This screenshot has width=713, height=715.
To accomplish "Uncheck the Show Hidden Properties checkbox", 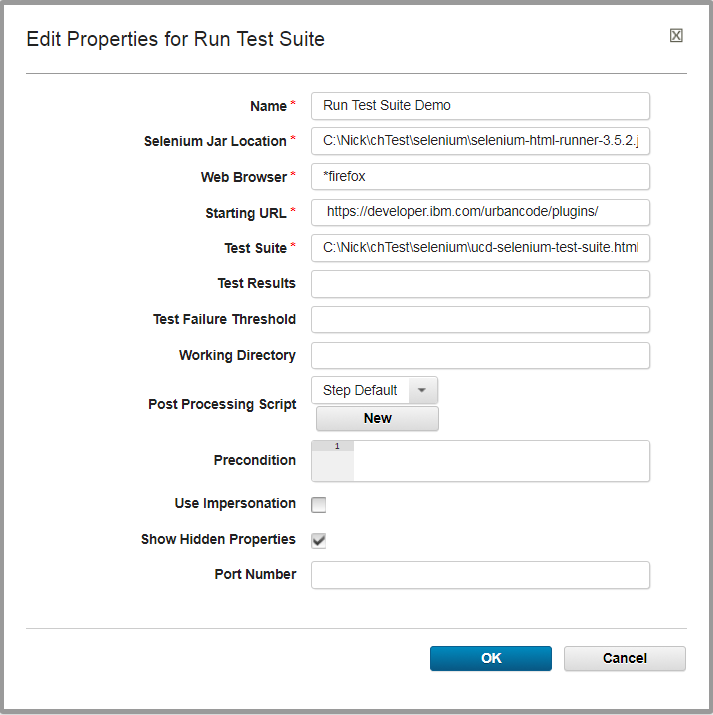I will 319,540.
